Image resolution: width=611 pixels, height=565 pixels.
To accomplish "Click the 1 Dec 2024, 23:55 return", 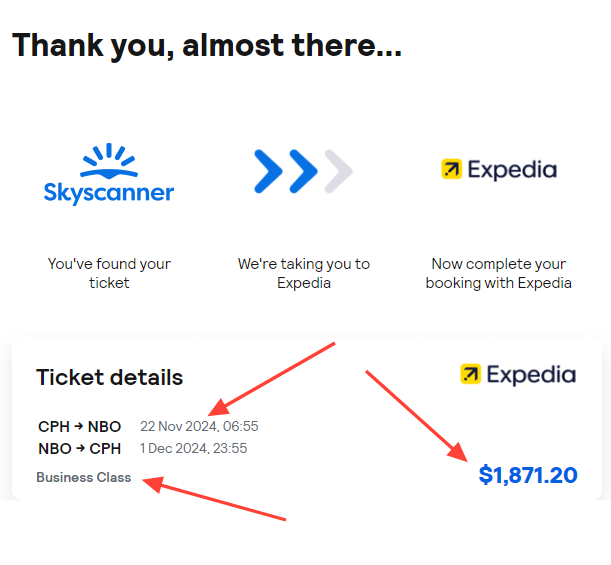I will click(194, 448).
